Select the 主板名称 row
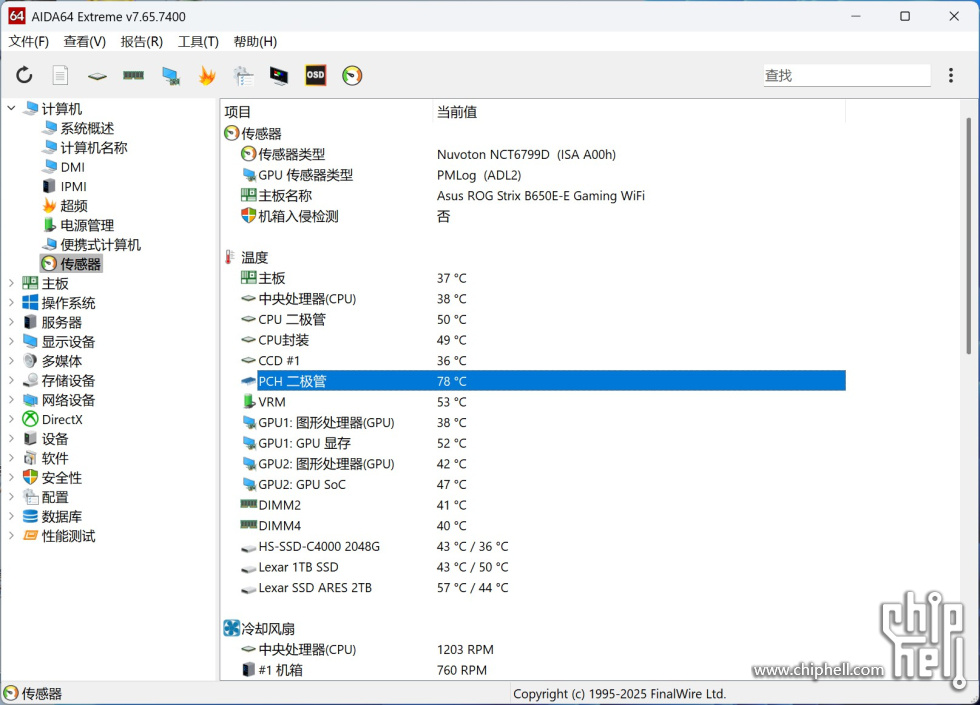 pos(542,195)
